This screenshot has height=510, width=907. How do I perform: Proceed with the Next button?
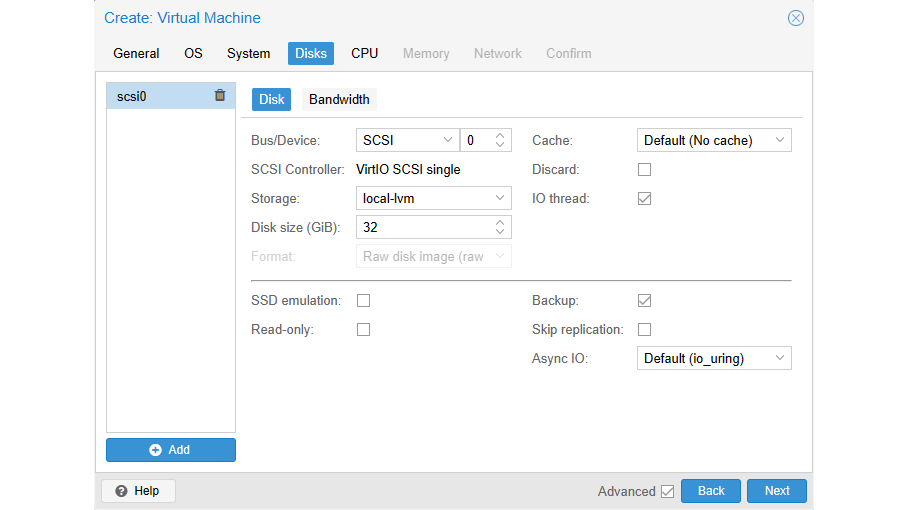point(777,491)
